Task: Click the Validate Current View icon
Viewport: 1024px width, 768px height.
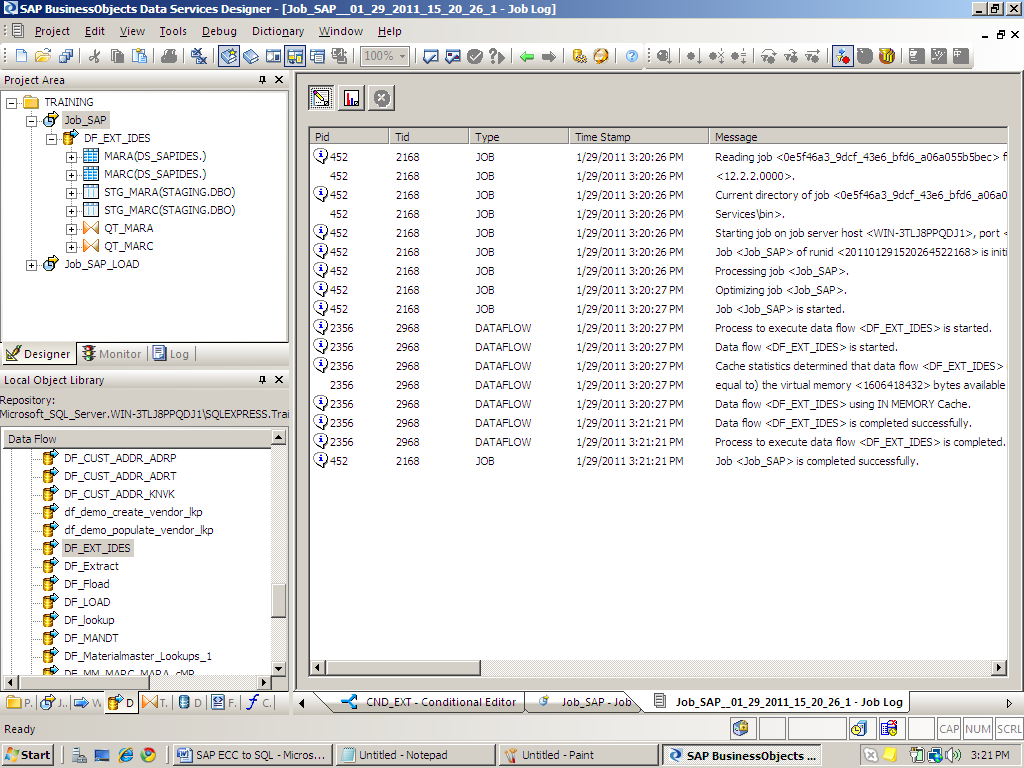Action: tap(430, 56)
